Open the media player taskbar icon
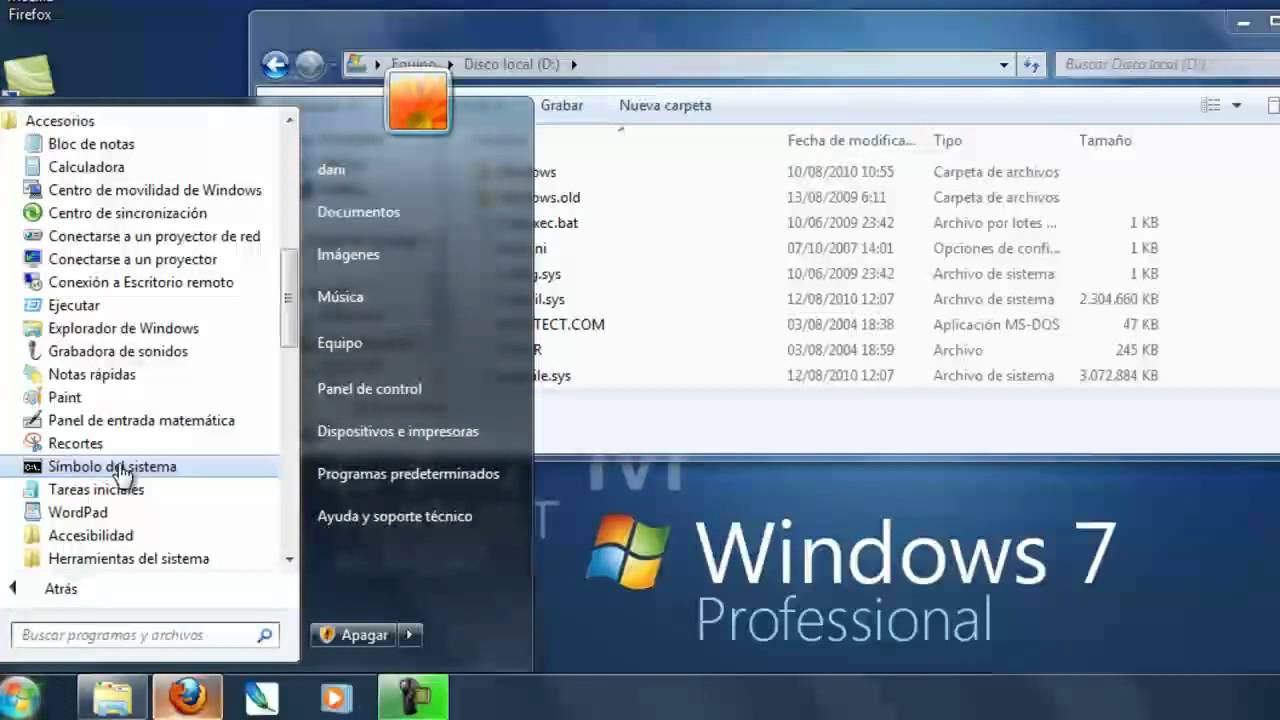The width and height of the screenshot is (1280, 720). (337, 697)
